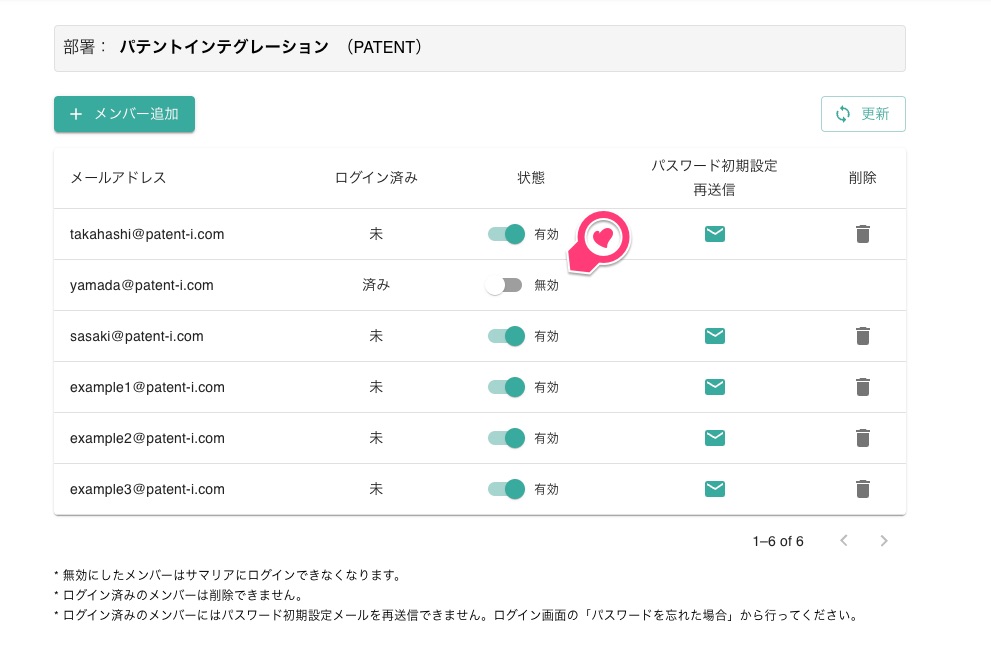
Task: Disable the sasaki@patent-i.com status toggle
Action: coord(506,335)
